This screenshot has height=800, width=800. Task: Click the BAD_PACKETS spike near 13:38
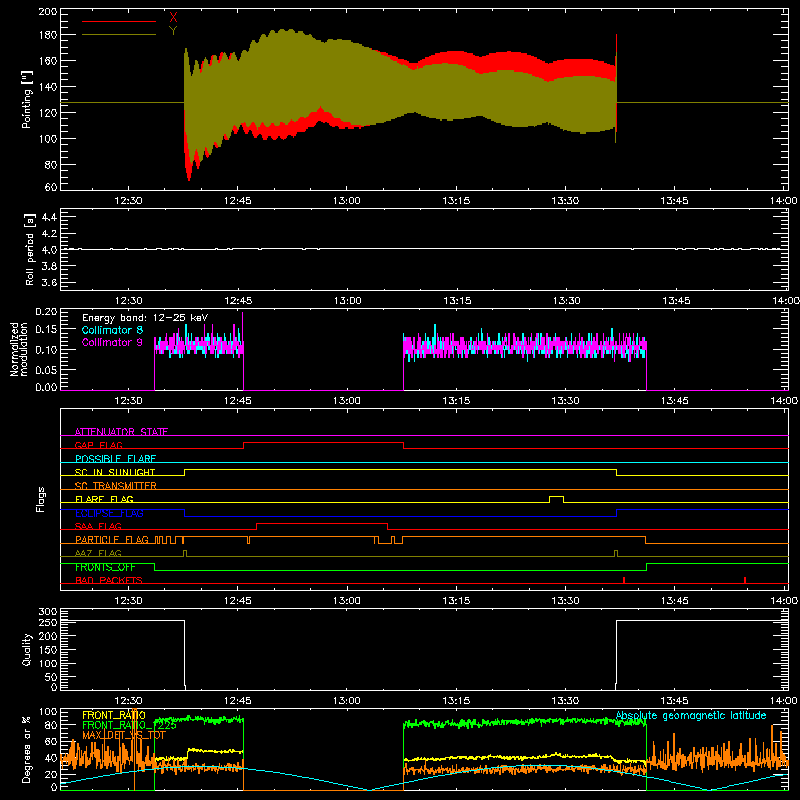(x=624, y=580)
